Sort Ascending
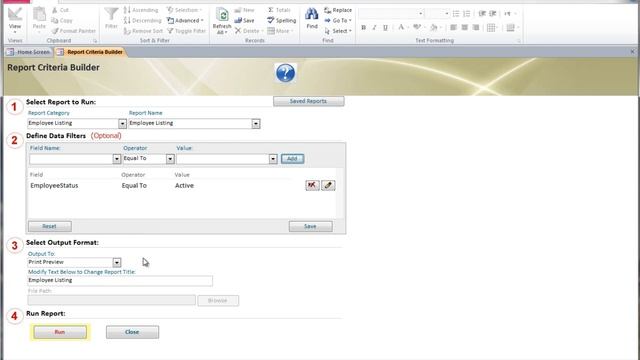The width and height of the screenshot is (640, 360). (141, 10)
